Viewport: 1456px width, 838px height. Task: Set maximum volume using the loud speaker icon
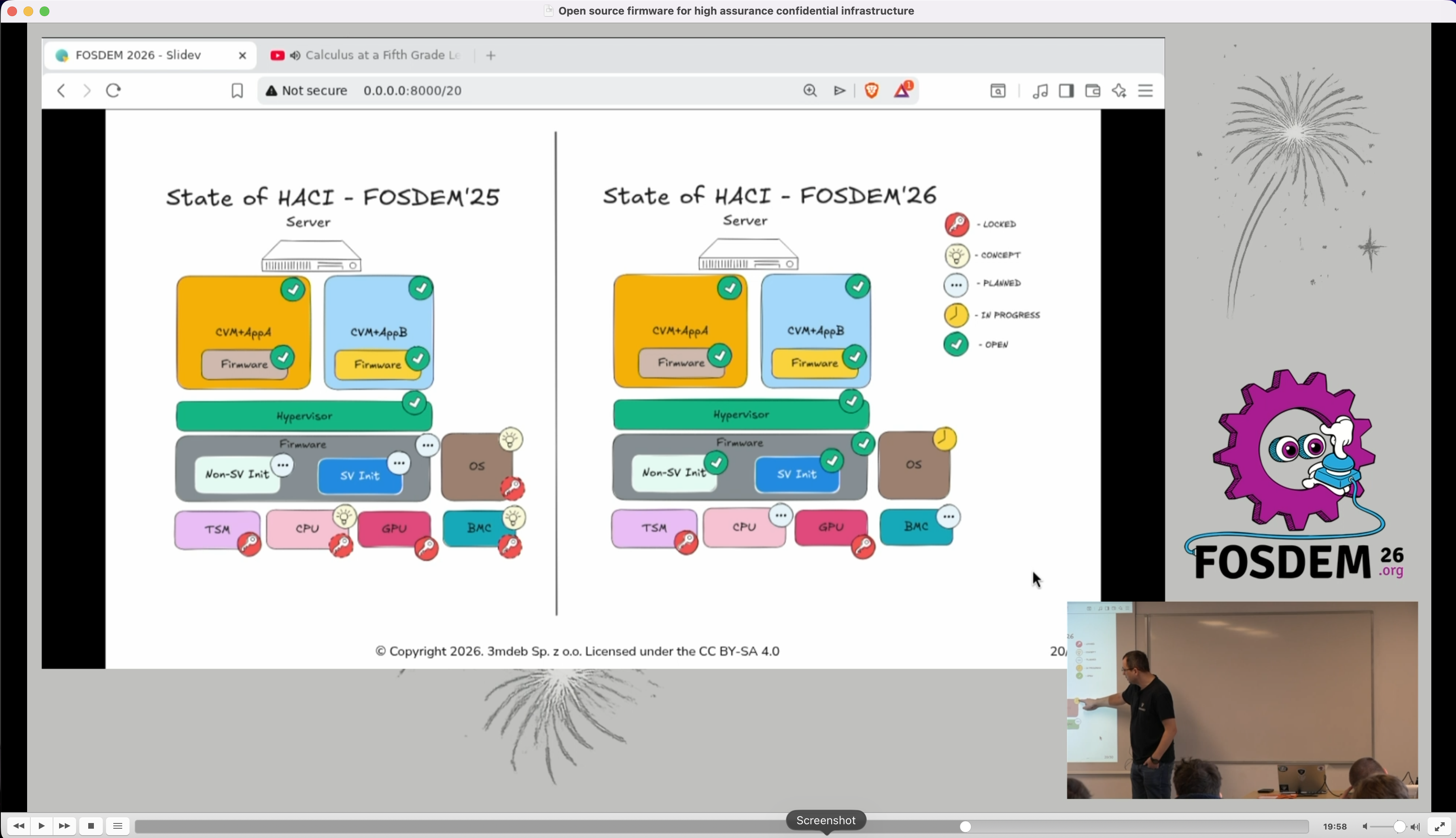coord(1415,827)
